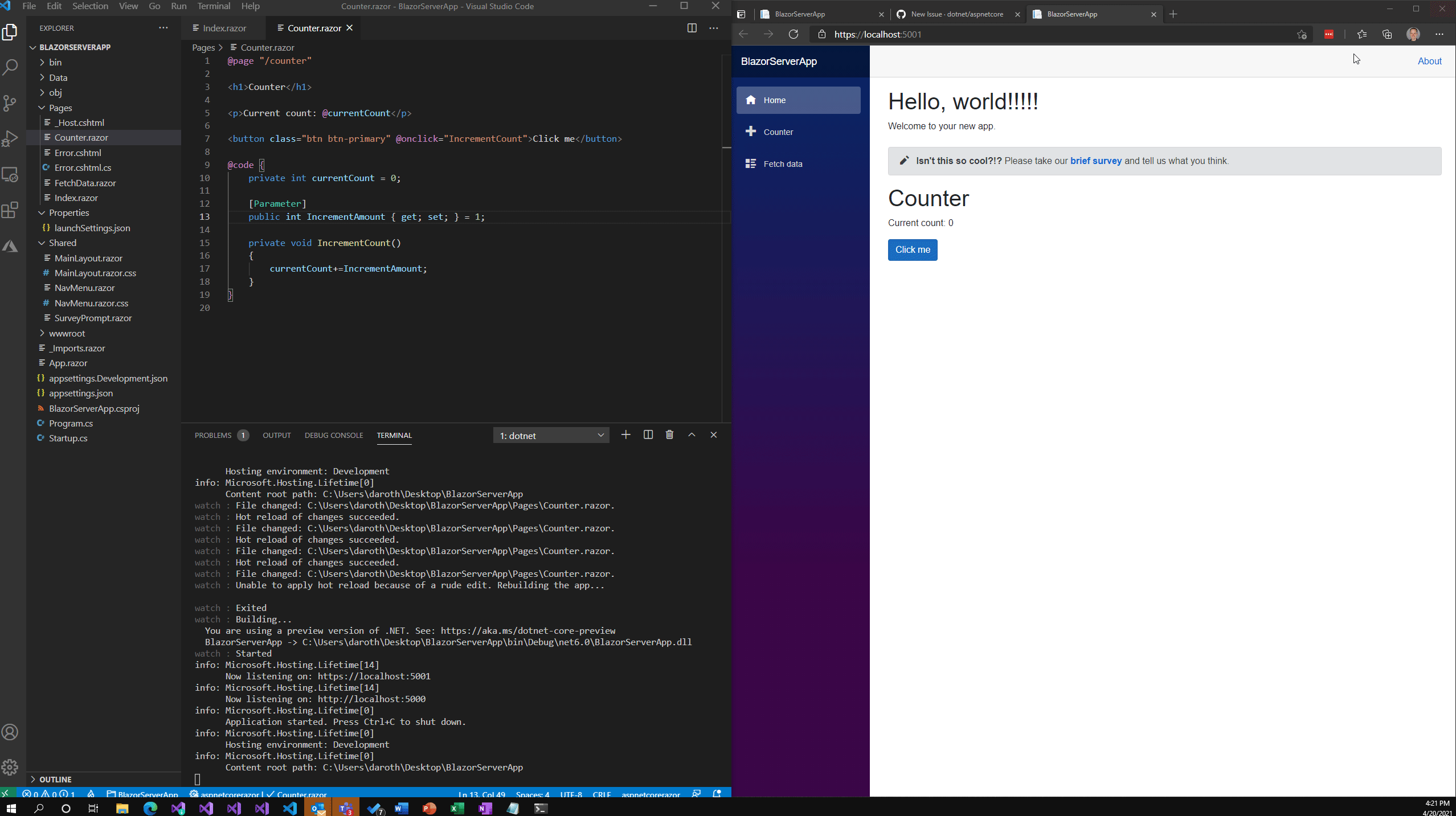
Task: Open the Terminal menu in menu bar
Action: coord(214,6)
